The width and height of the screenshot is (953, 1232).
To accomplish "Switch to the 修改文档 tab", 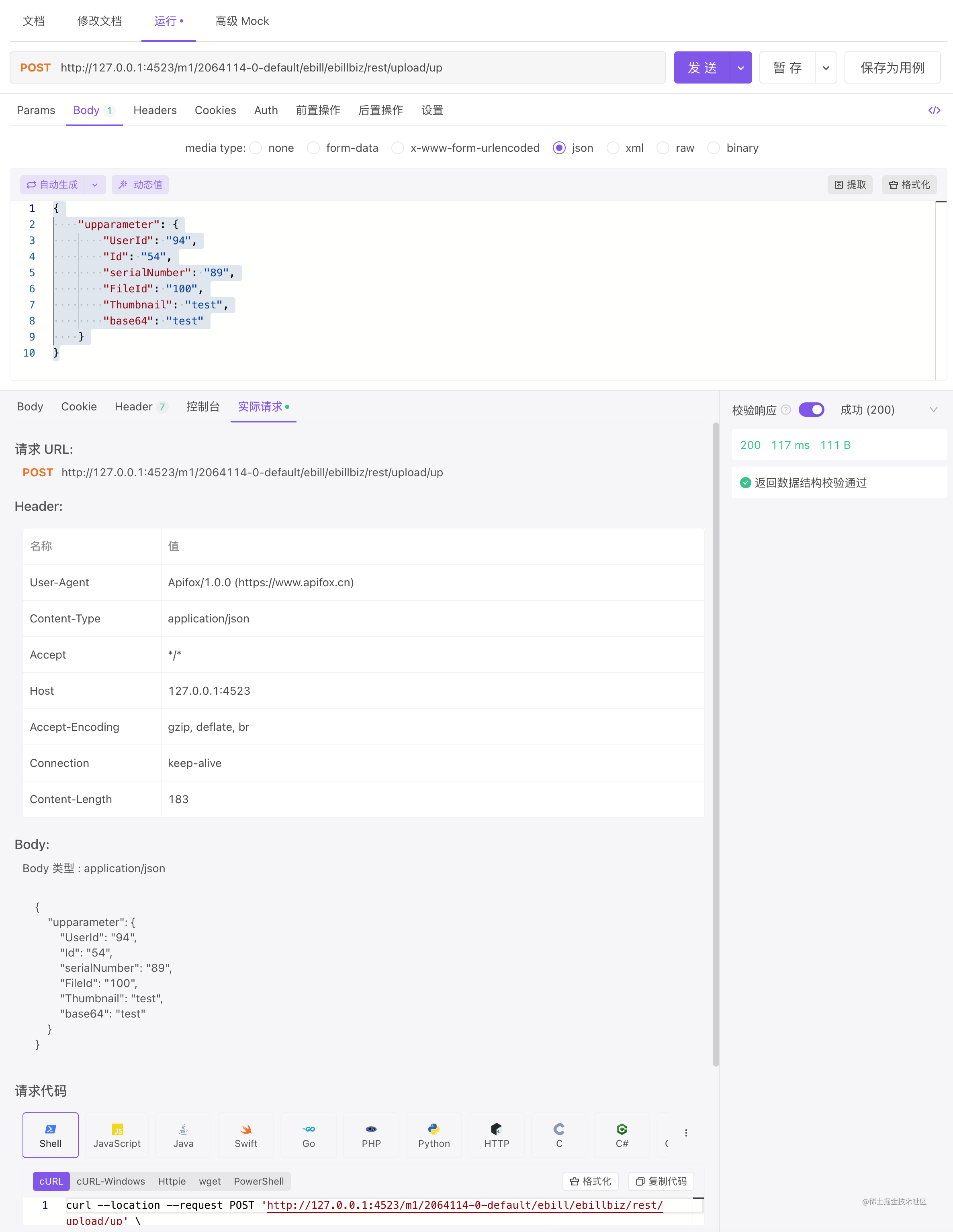I will pos(99,21).
